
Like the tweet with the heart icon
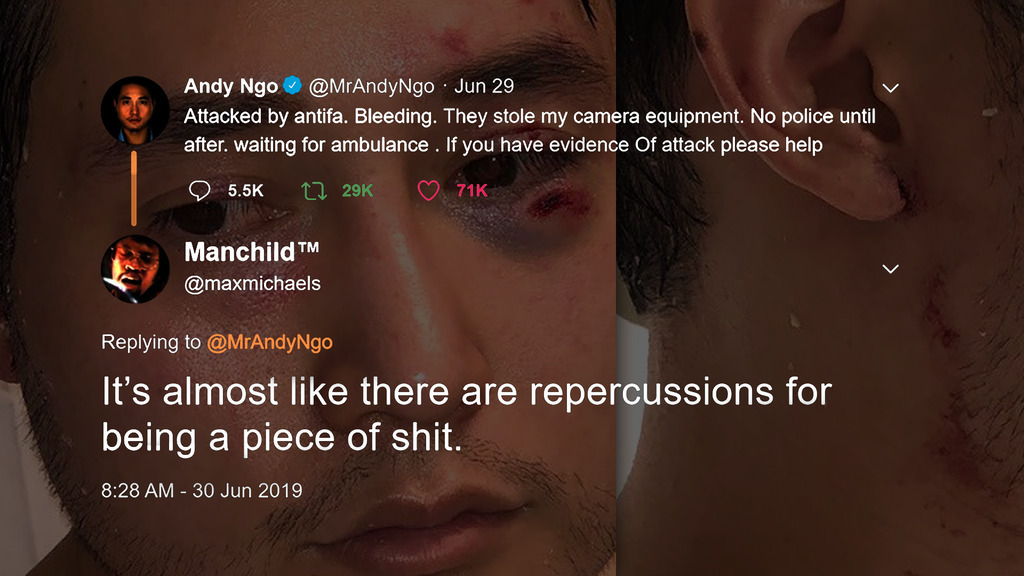point(428,190)
